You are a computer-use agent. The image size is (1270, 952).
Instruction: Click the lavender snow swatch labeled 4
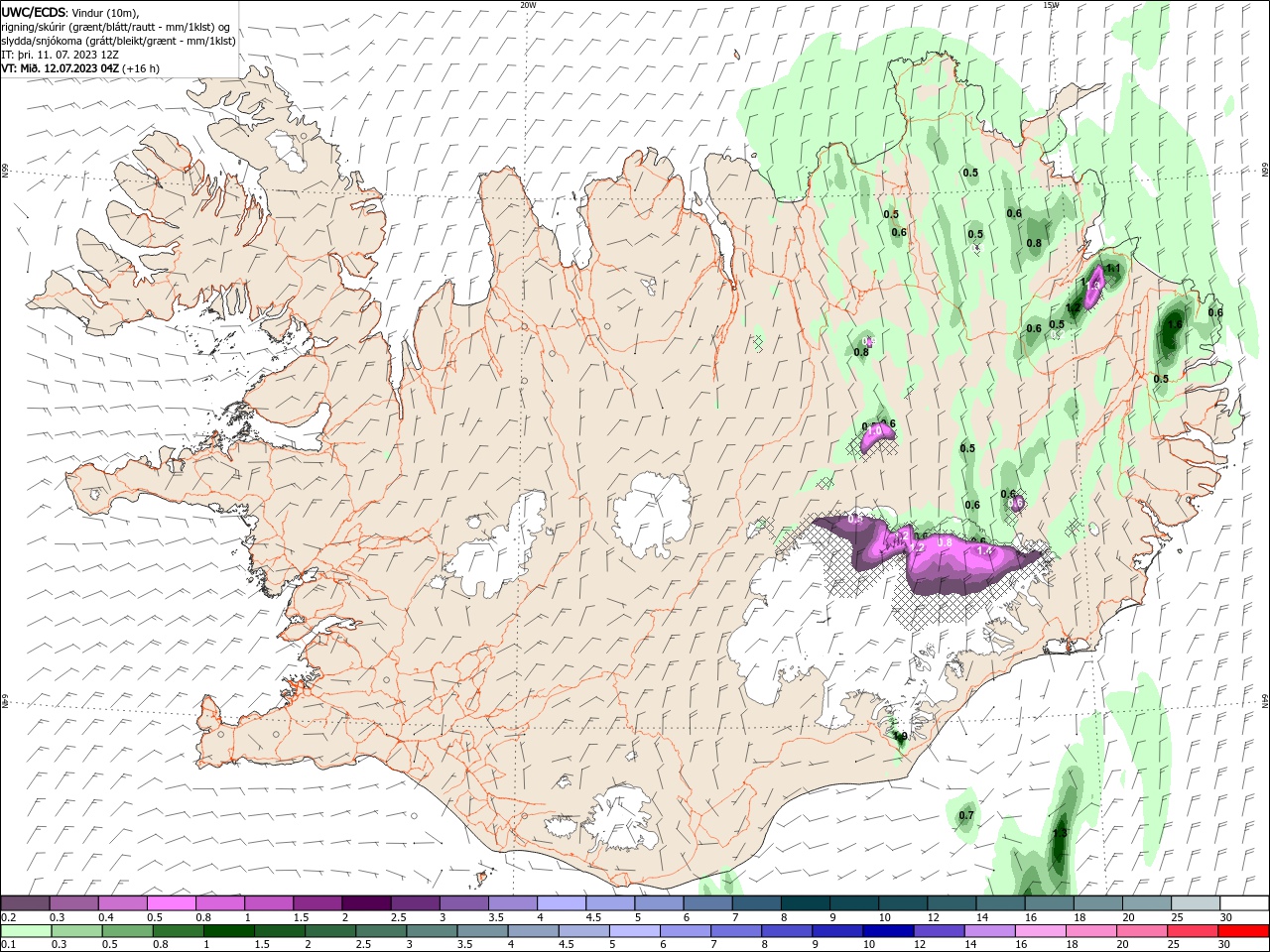coord(562,902)
